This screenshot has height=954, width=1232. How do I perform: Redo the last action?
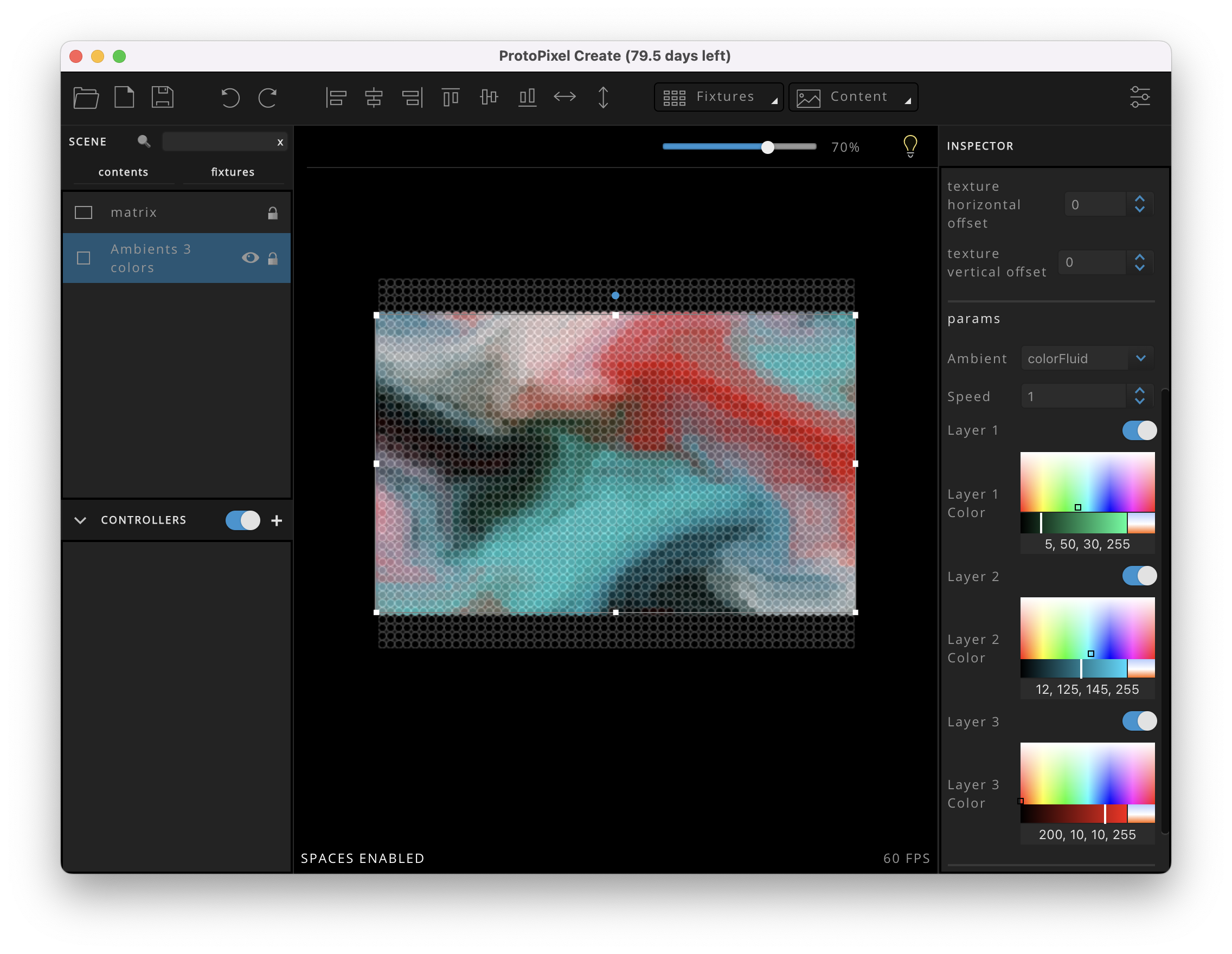(267, 98)
